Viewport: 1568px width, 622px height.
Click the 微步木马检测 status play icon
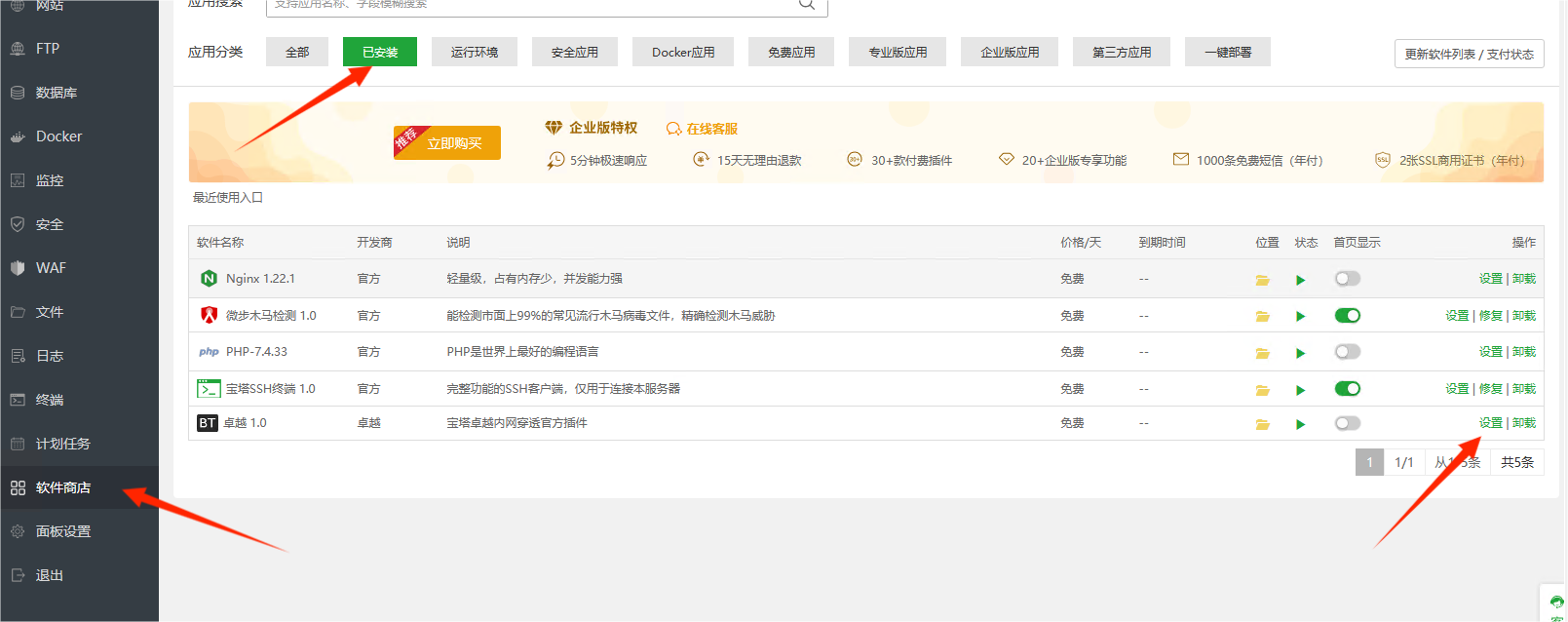tap(1300, 316)
